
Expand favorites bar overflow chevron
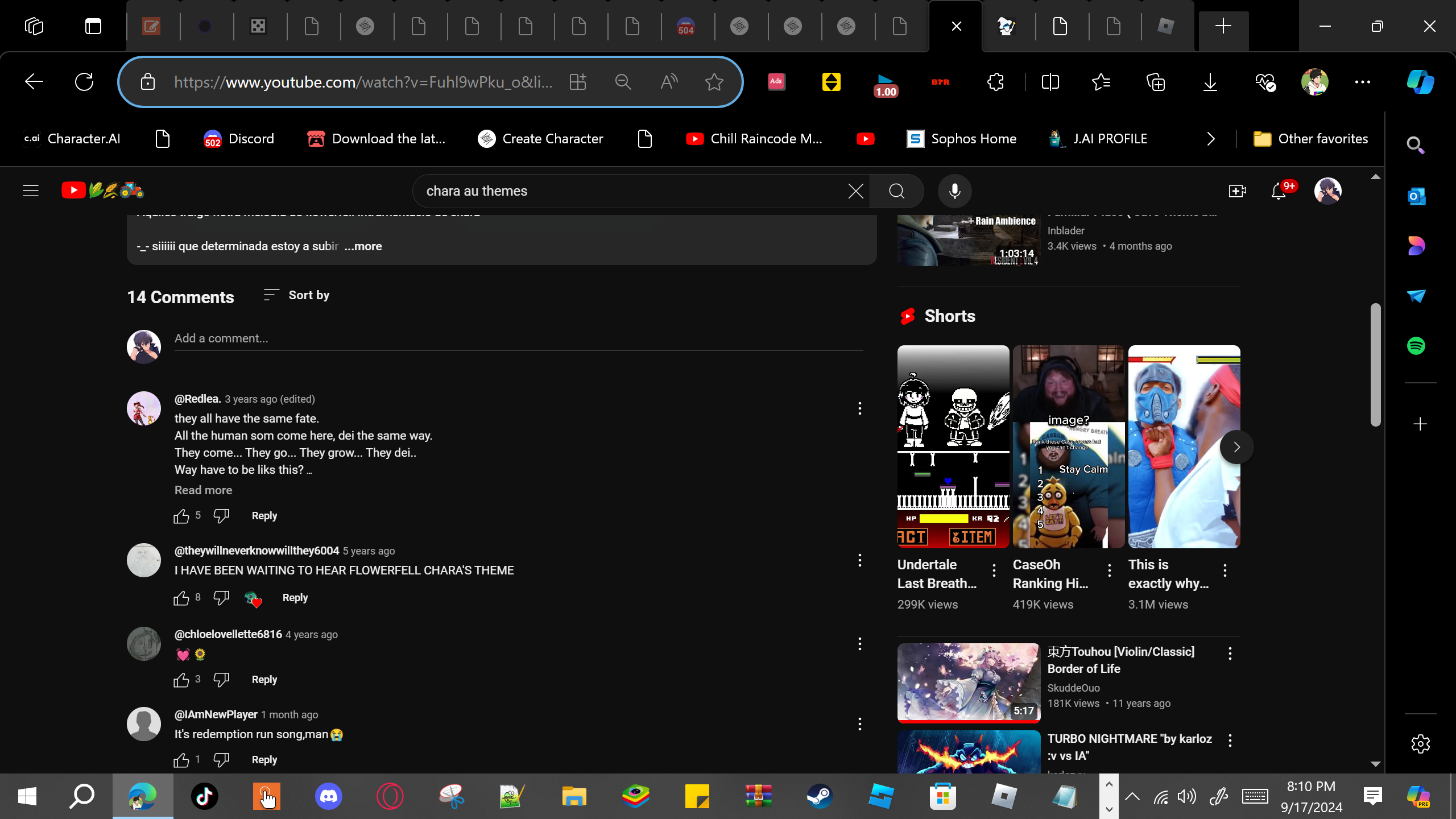[x=1210, y=139]
